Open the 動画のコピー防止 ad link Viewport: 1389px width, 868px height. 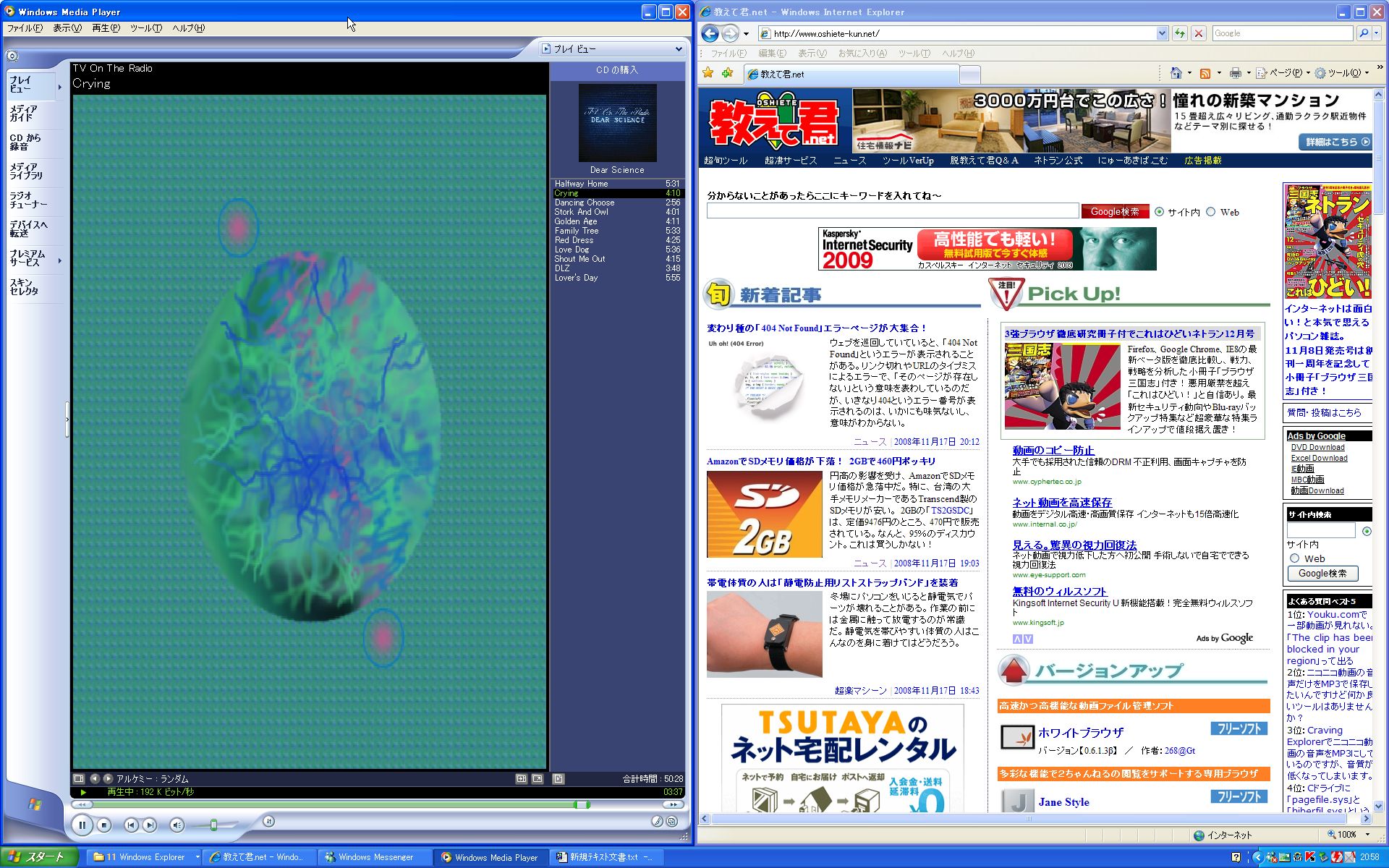click(x=1053, y=451)
